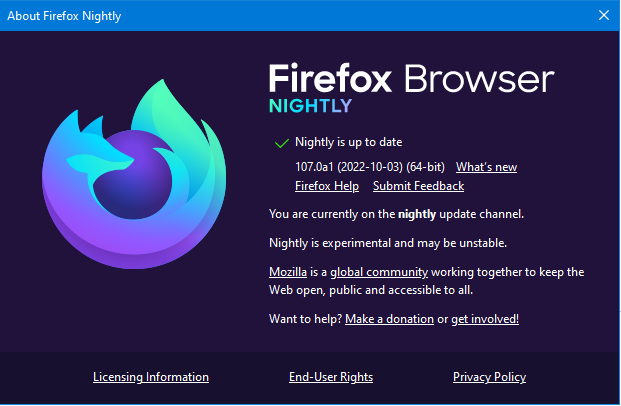View the End-User Rights page
Screen dimensions: 621x406
pyautogui.click(x=331, y=377)
